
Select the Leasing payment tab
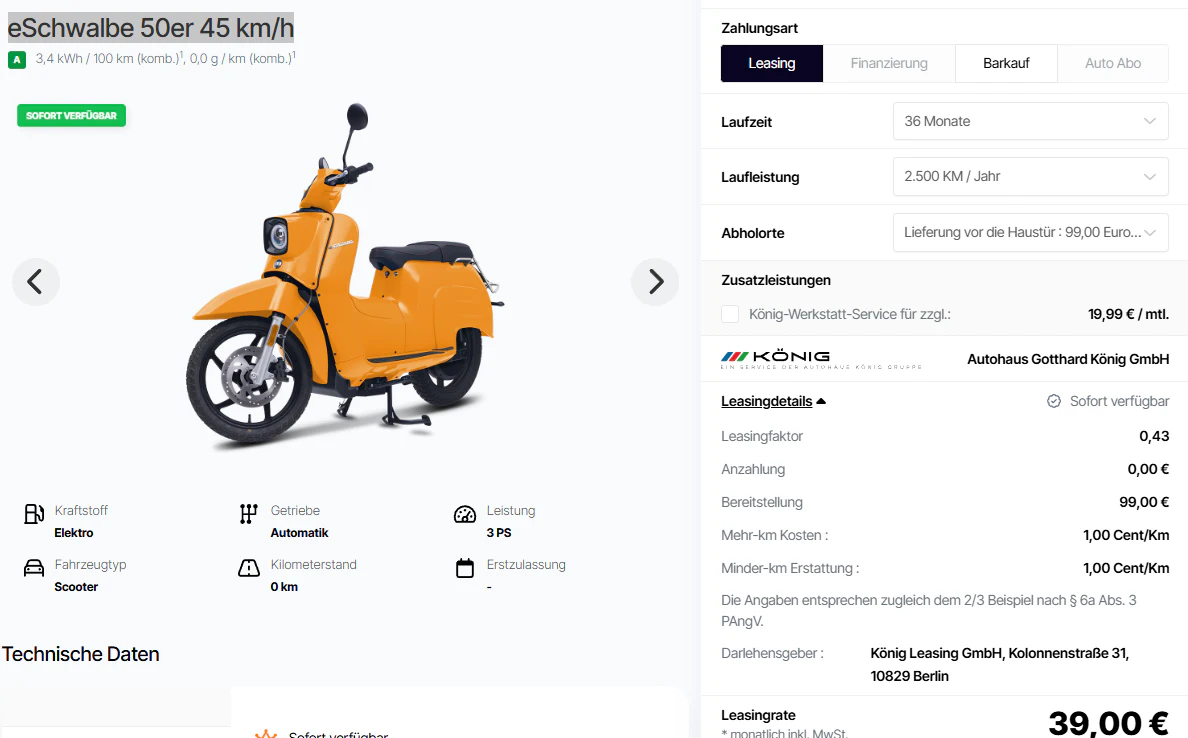[x=772, y=63]
